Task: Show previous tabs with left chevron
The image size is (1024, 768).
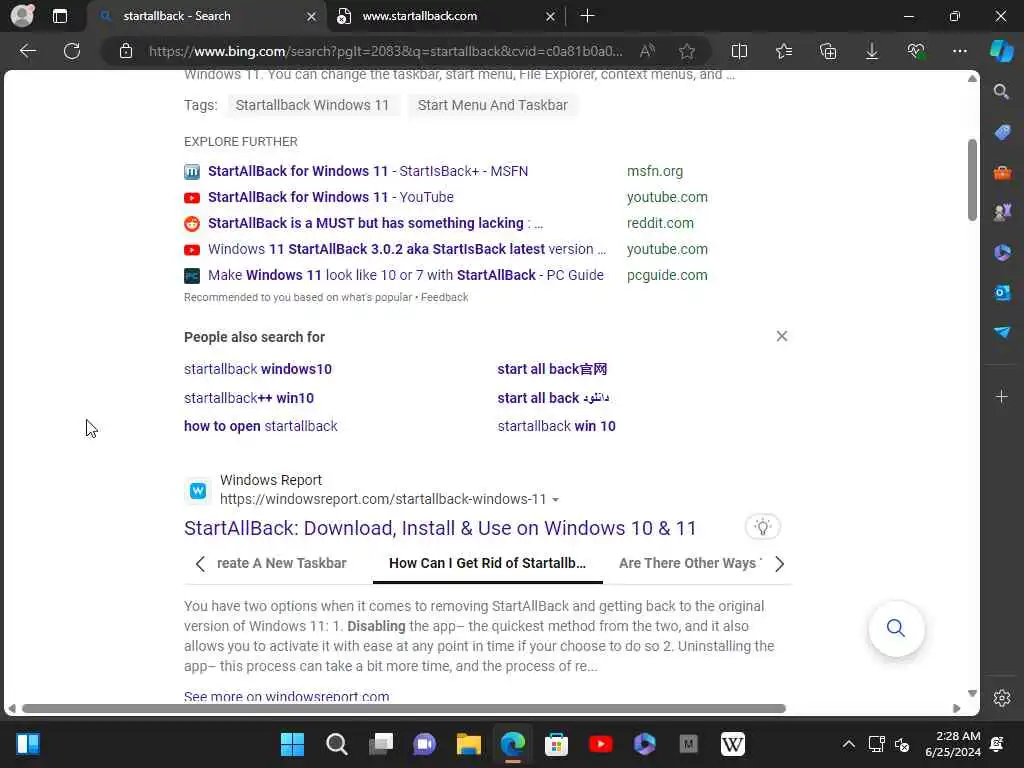Action: tap(200, 564)
